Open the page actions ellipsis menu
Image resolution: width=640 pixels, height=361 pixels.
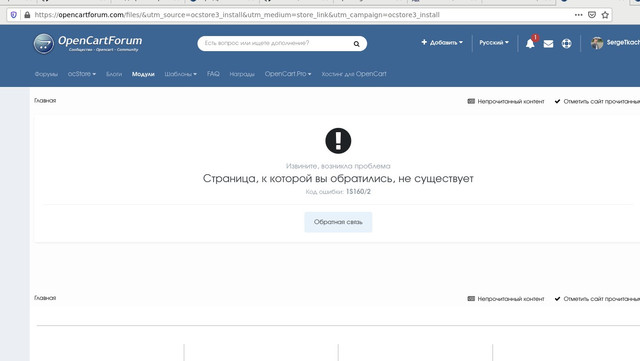(x=578, y=15)
